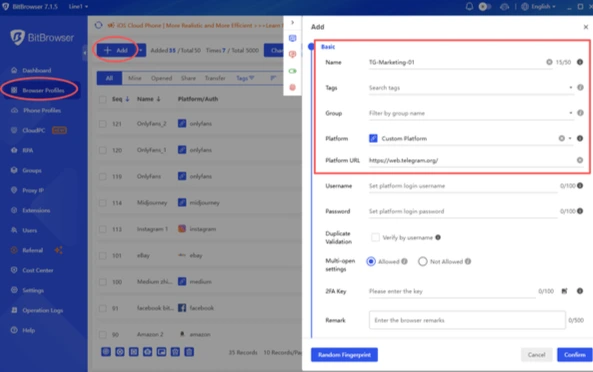Click the Random Fingerprint button

pyautogui.click(x=344, y=355)
